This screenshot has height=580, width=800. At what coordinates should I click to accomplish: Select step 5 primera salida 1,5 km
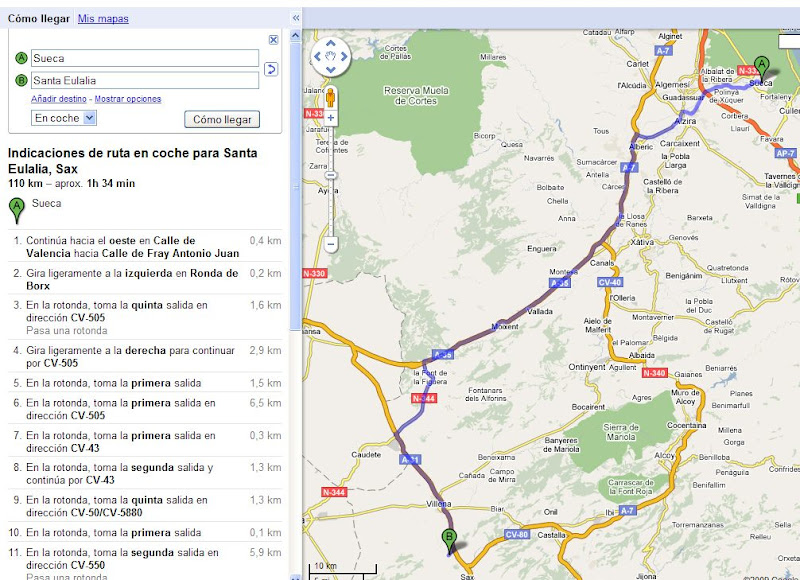(x=145, y=383)
